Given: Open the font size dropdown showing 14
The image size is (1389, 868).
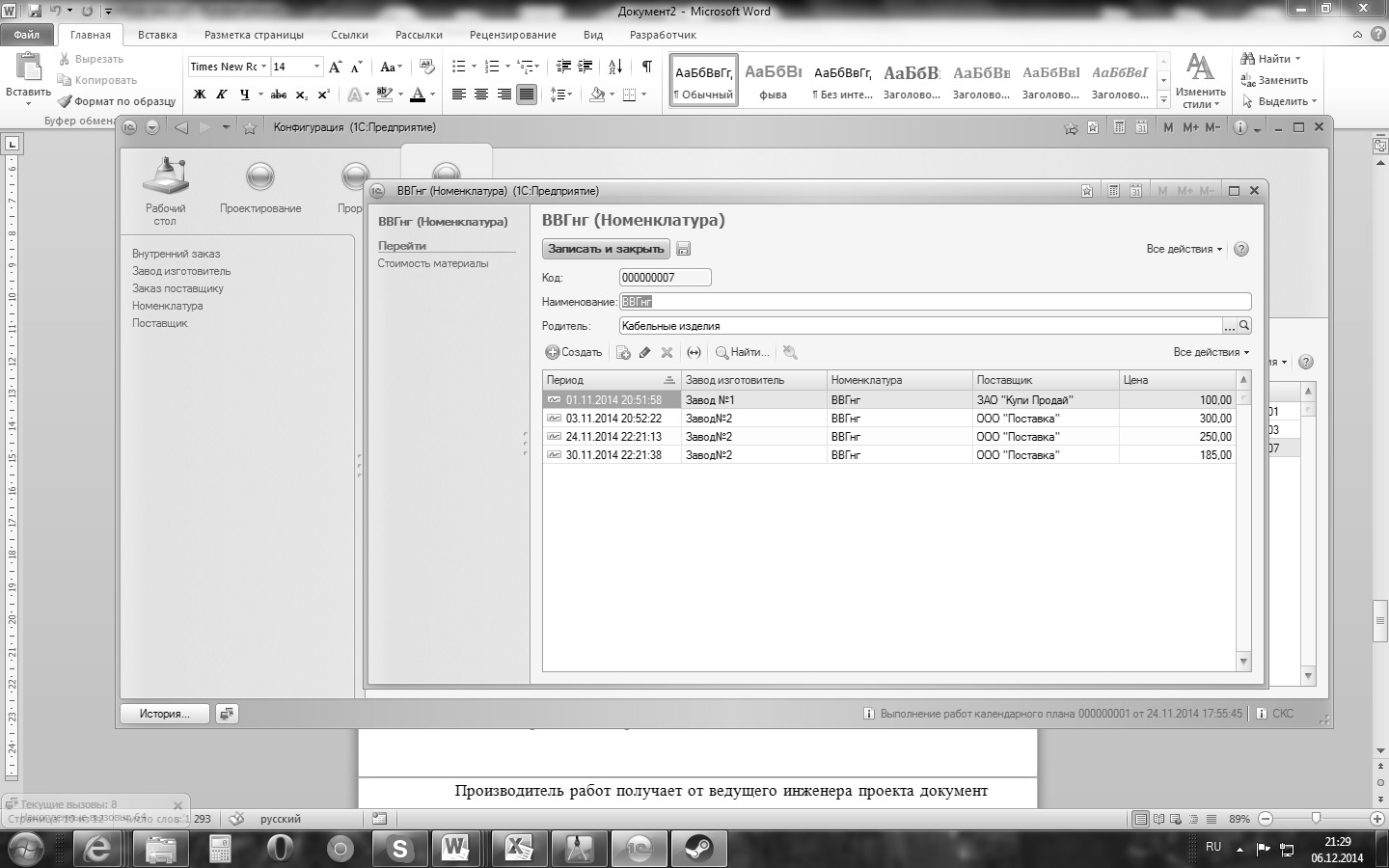Looking at the screenshot, I should [316, 67].
